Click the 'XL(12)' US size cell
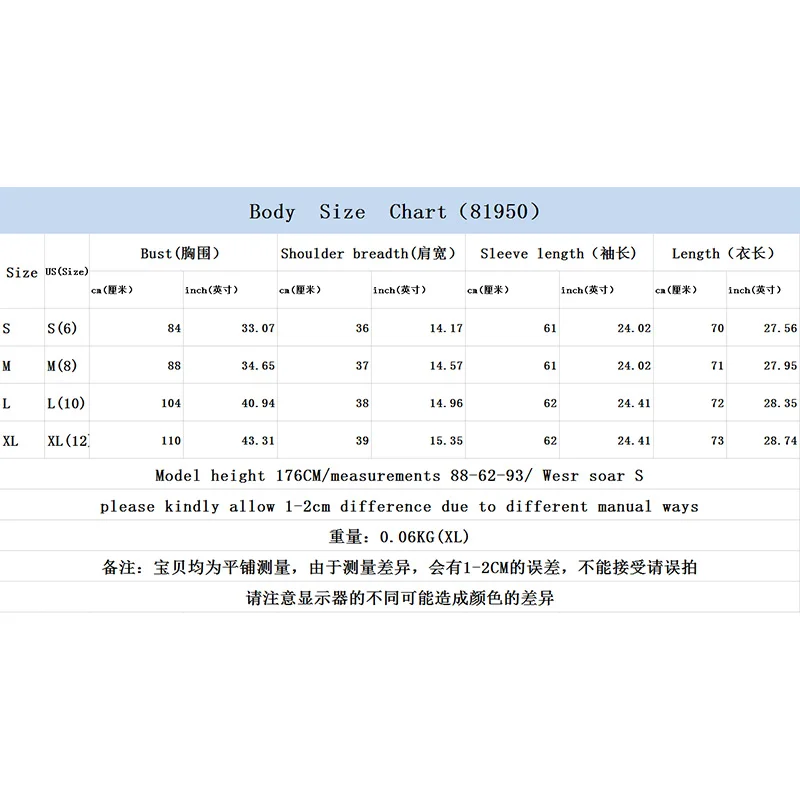 point(68,441)
